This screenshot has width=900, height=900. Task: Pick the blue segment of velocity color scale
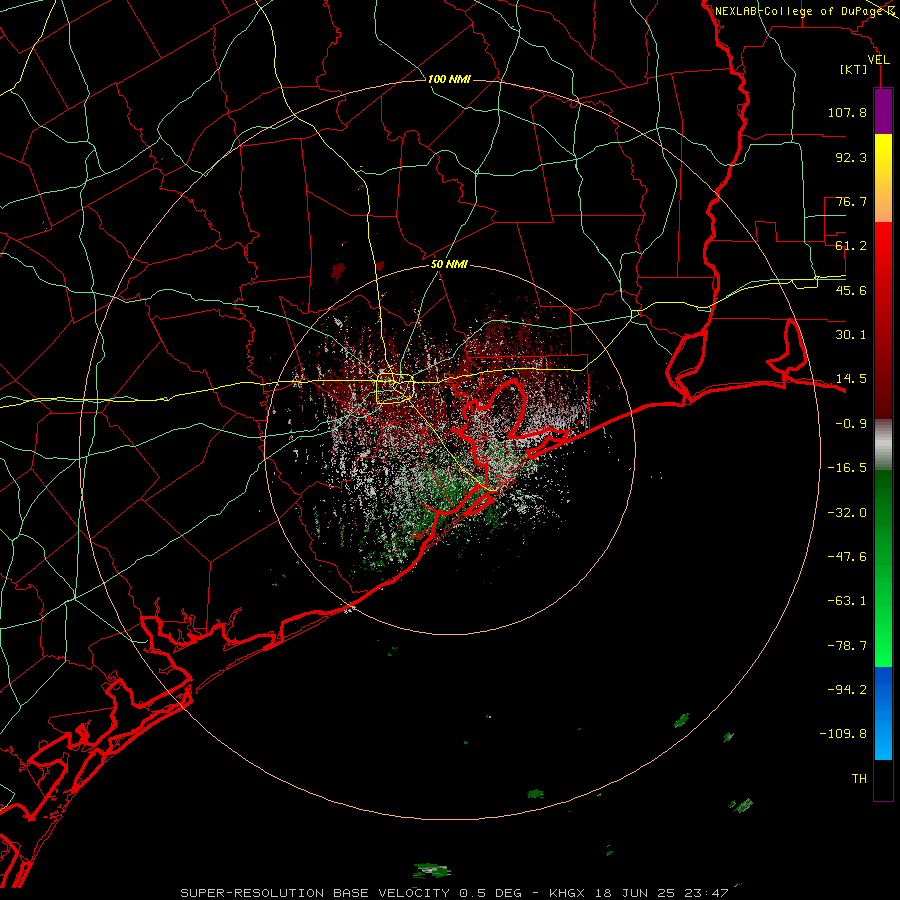click(x=883, y=713)
